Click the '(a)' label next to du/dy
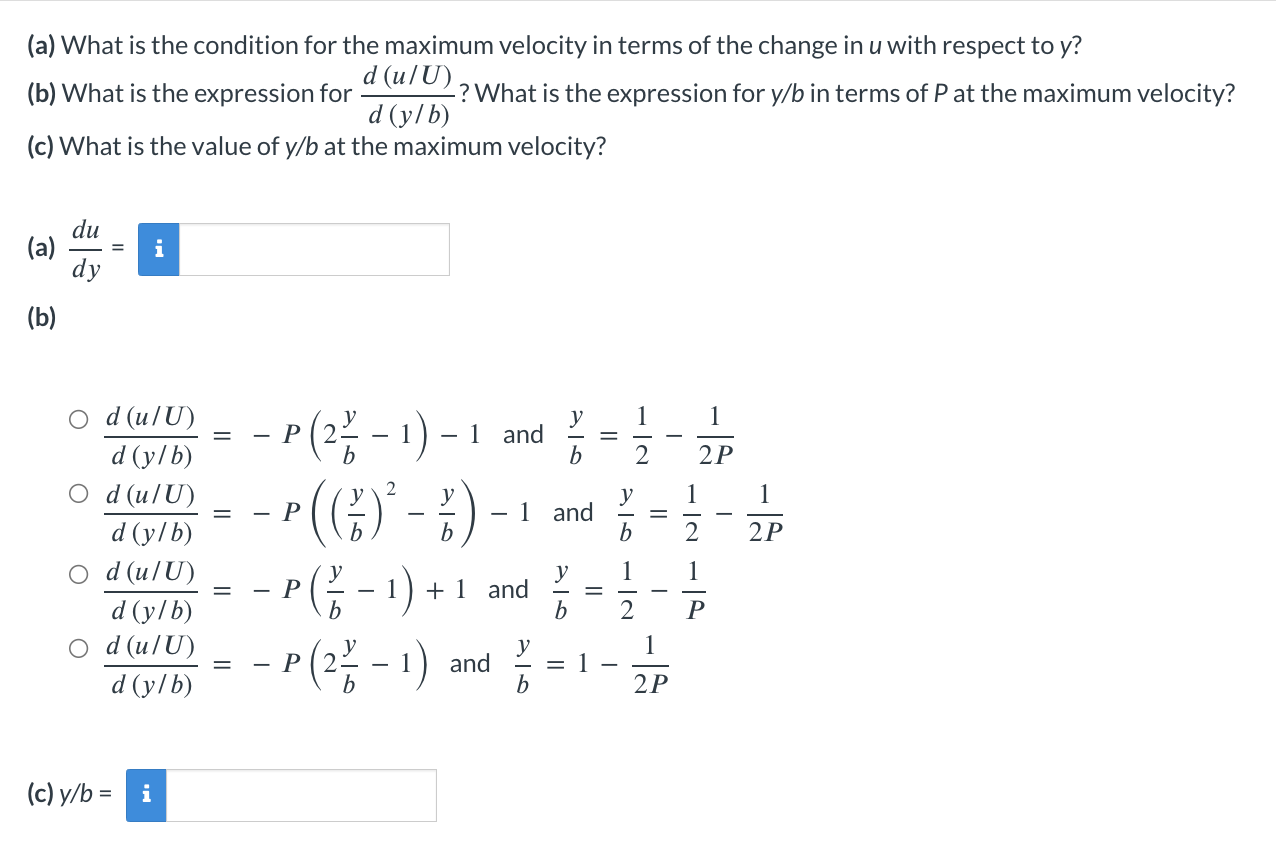 pos(39,248)
